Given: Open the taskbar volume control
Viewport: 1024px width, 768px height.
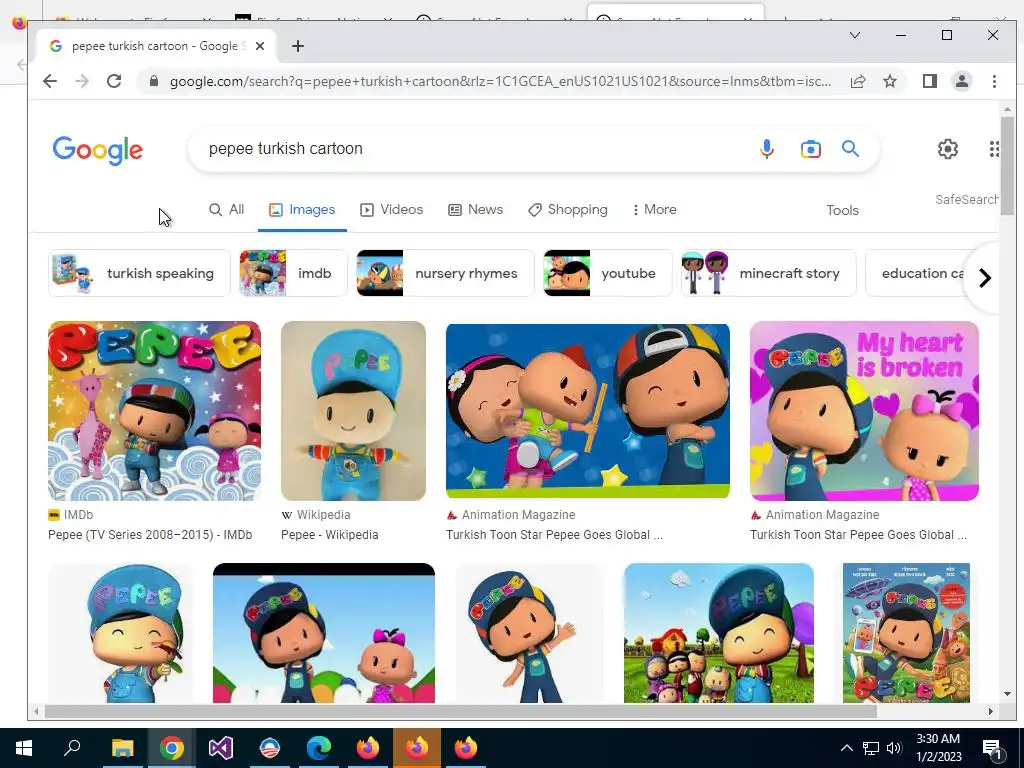Looking at the screenshot, I should [894, 748].
